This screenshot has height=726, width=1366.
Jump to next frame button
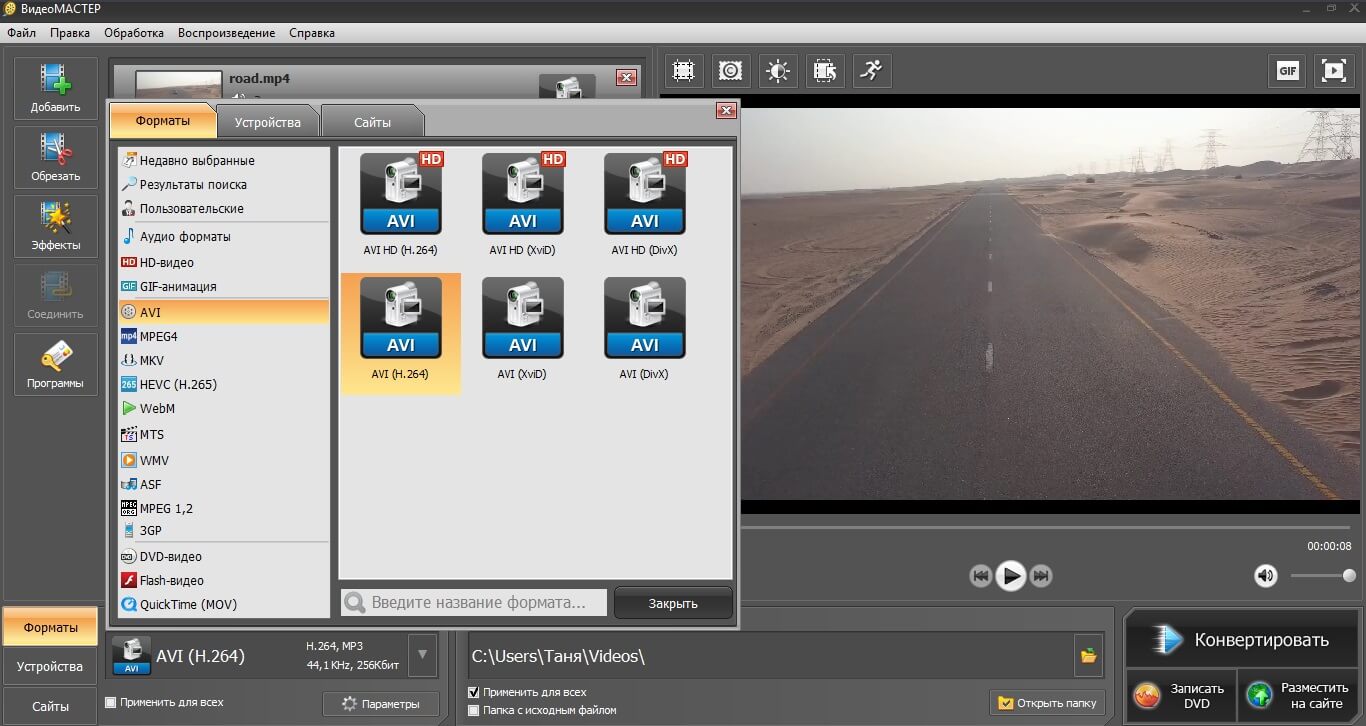click(1041, 576)
